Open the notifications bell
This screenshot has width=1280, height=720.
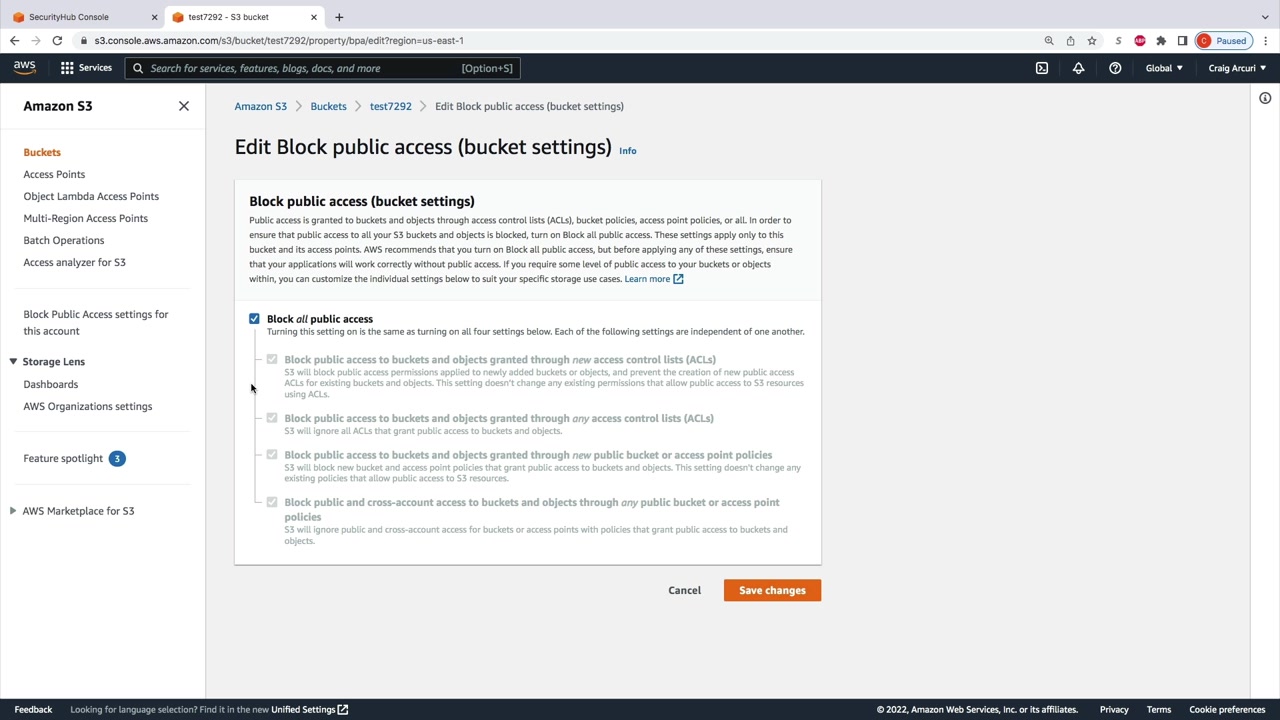pos(1078,68)
